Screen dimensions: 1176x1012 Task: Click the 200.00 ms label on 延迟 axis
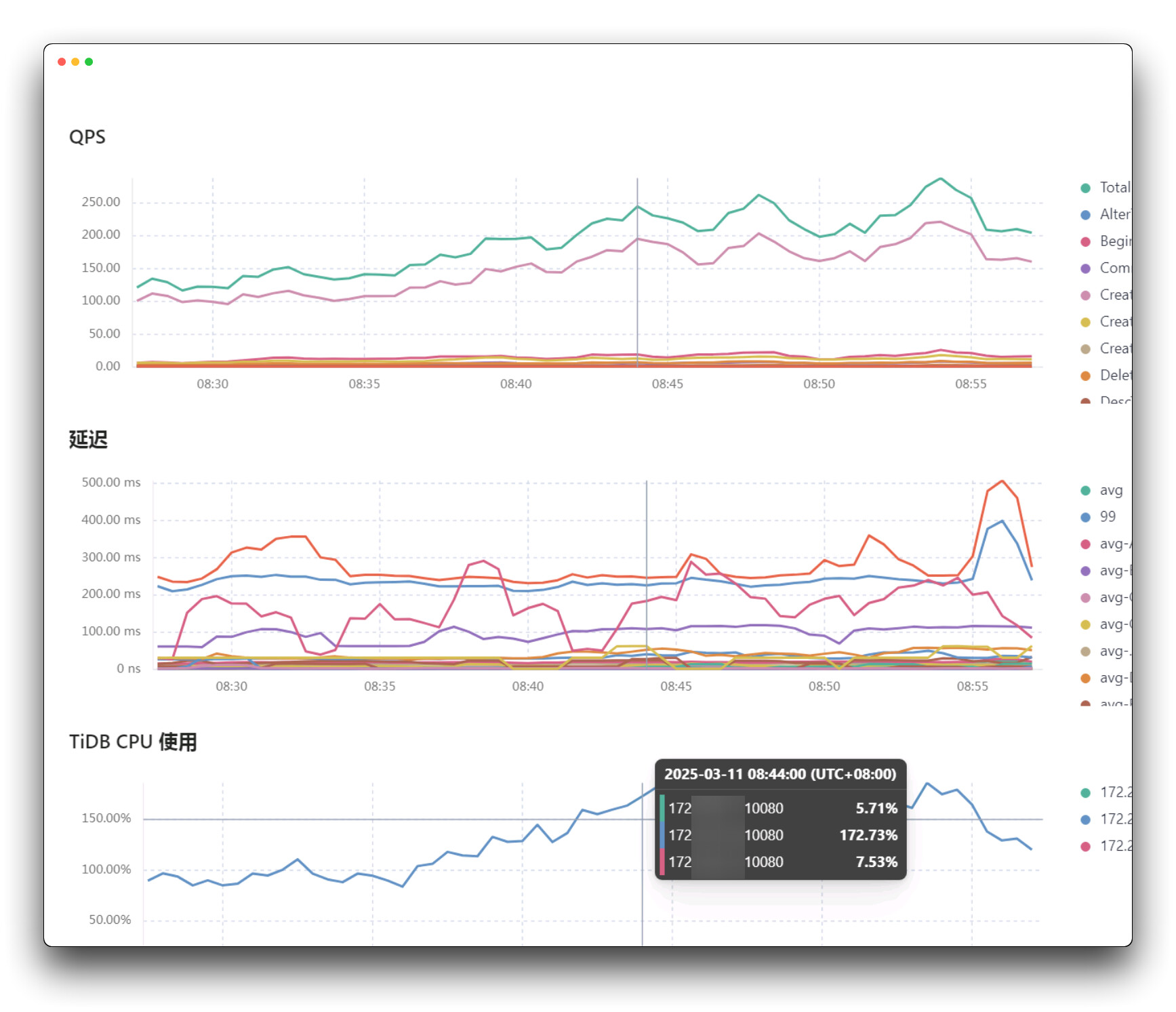(x=111, y=594)
